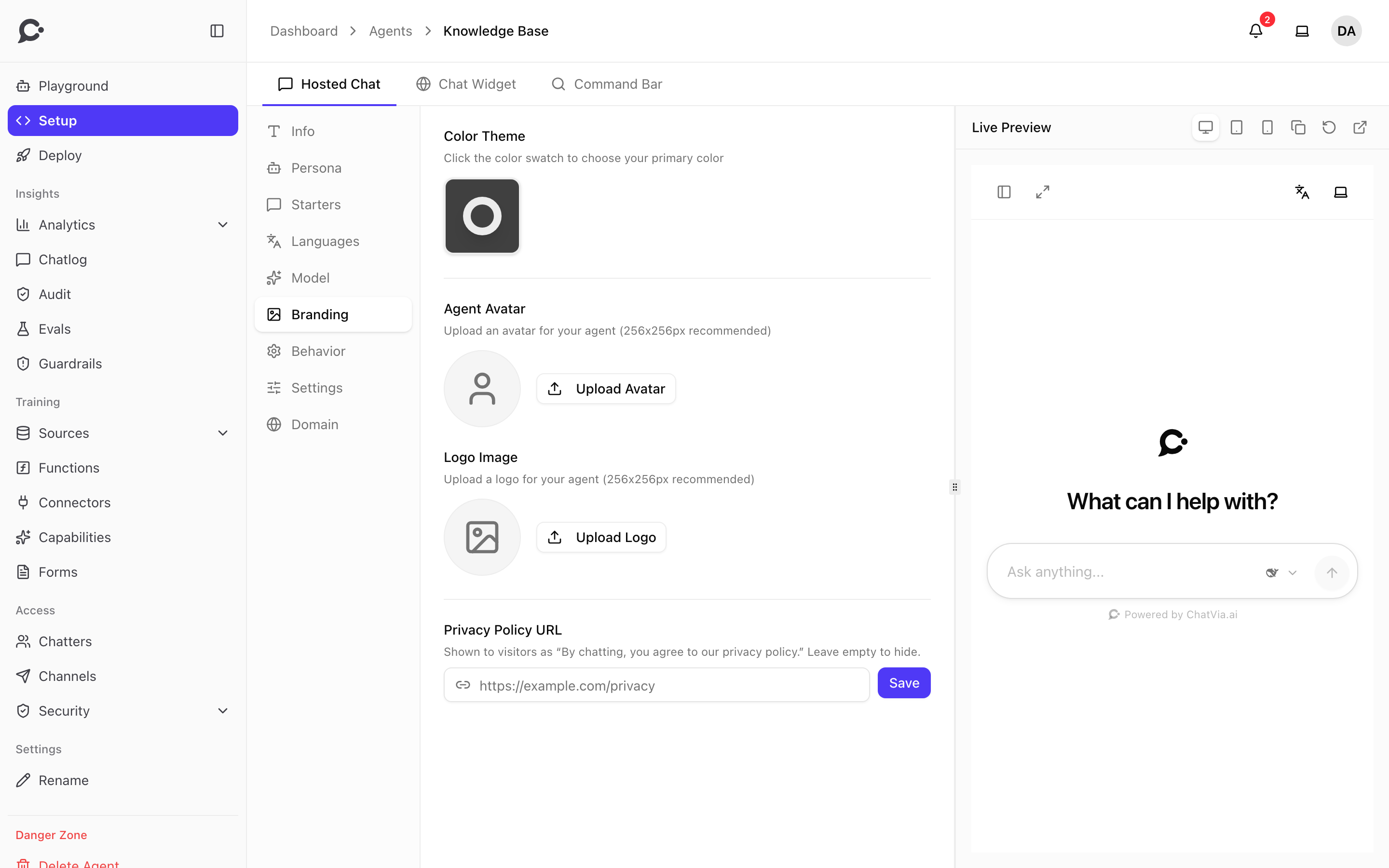1389x868 pixels.
Task: Collapse the left sidebar panel icon
Action: pyautogui.click(x=217, y=31)
